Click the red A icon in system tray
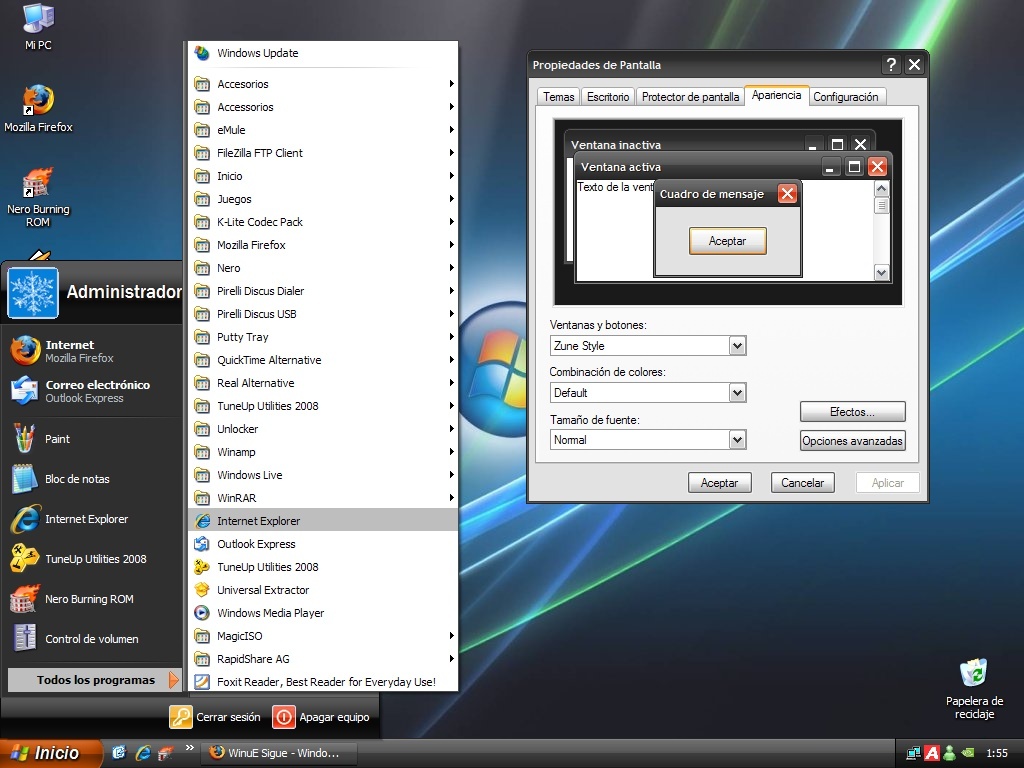1024x768 pixels. [x=931, y=753]
